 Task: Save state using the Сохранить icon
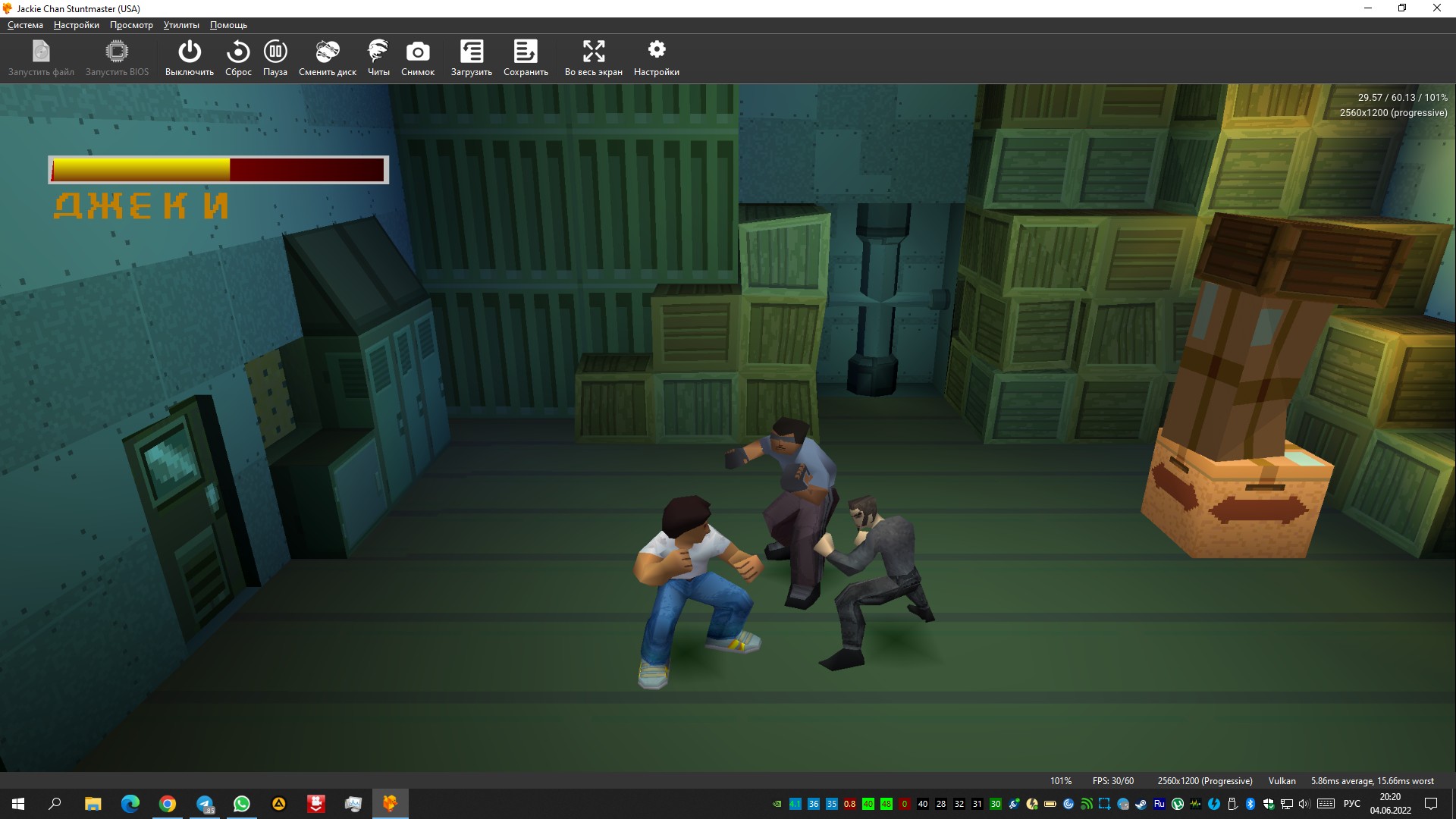click(x=526, y=58)
